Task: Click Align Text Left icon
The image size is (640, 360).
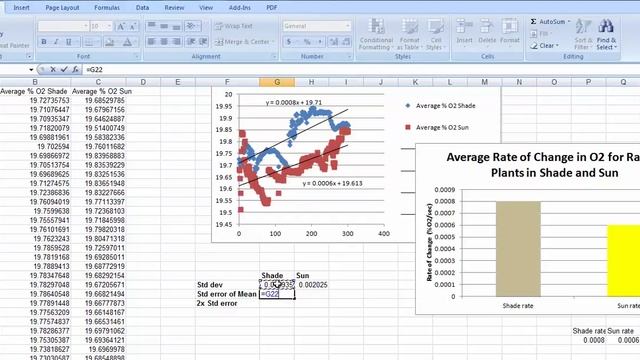Action: click(151, 42)
